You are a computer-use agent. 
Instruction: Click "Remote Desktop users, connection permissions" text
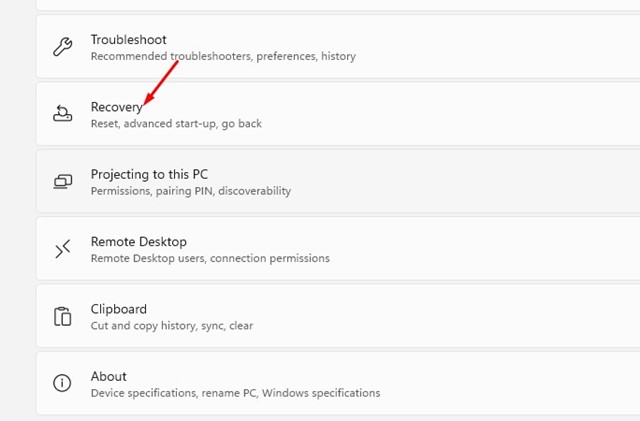point(209,258)
